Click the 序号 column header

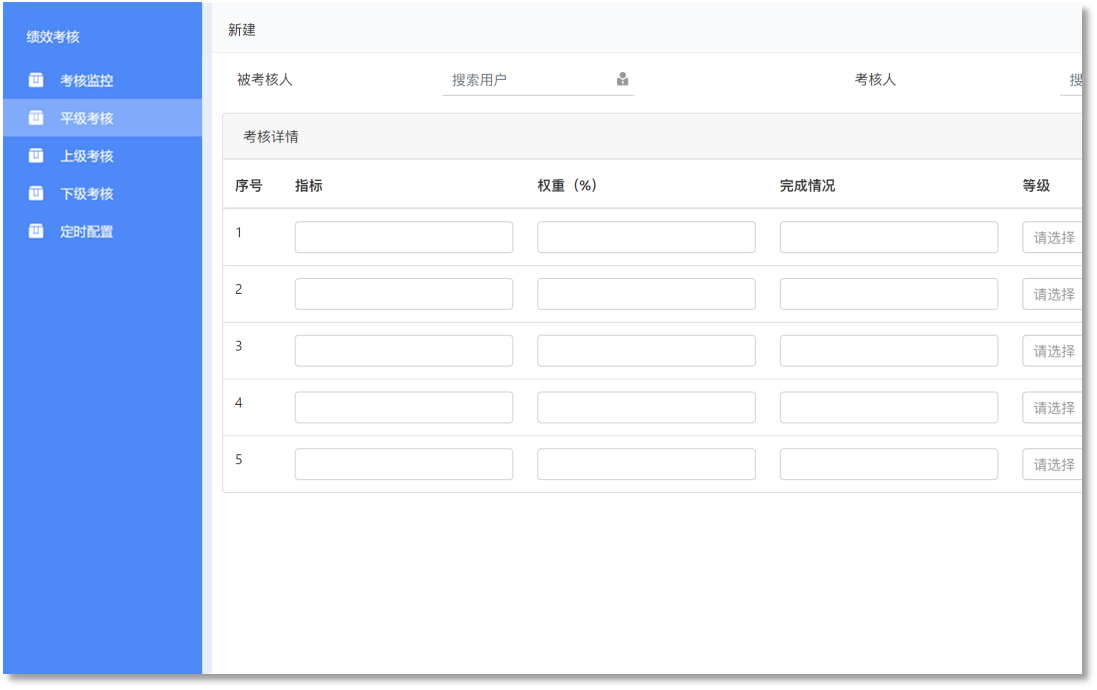pos(248,185)
